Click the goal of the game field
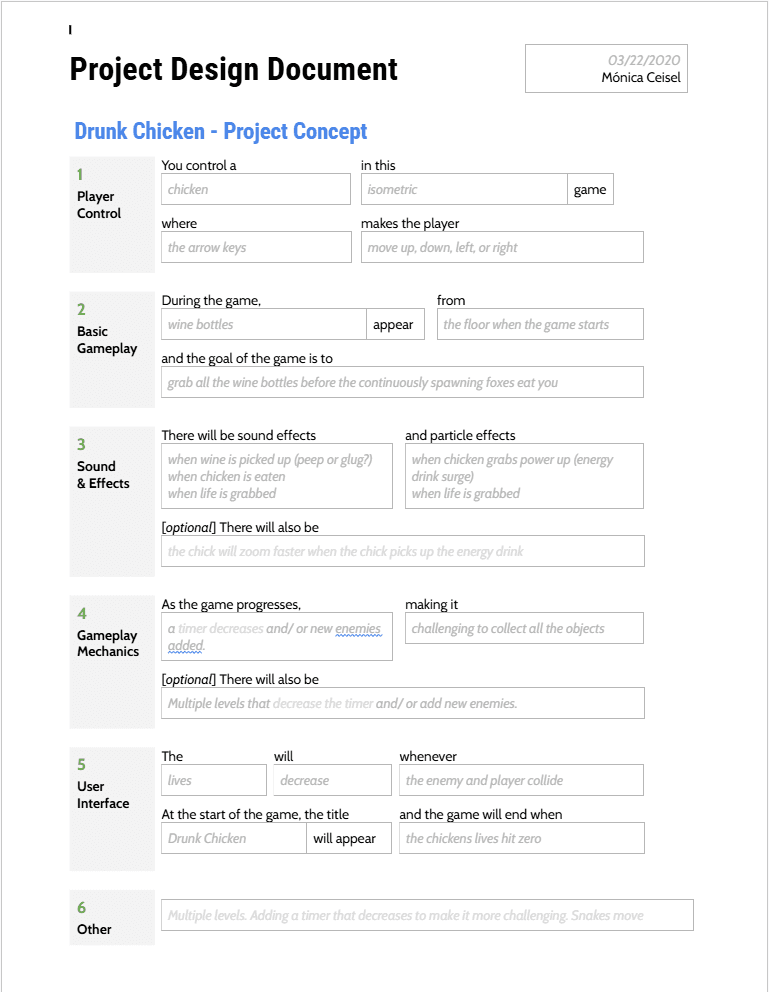This screenshot has height=992, width=769. (x=402, y=382)
